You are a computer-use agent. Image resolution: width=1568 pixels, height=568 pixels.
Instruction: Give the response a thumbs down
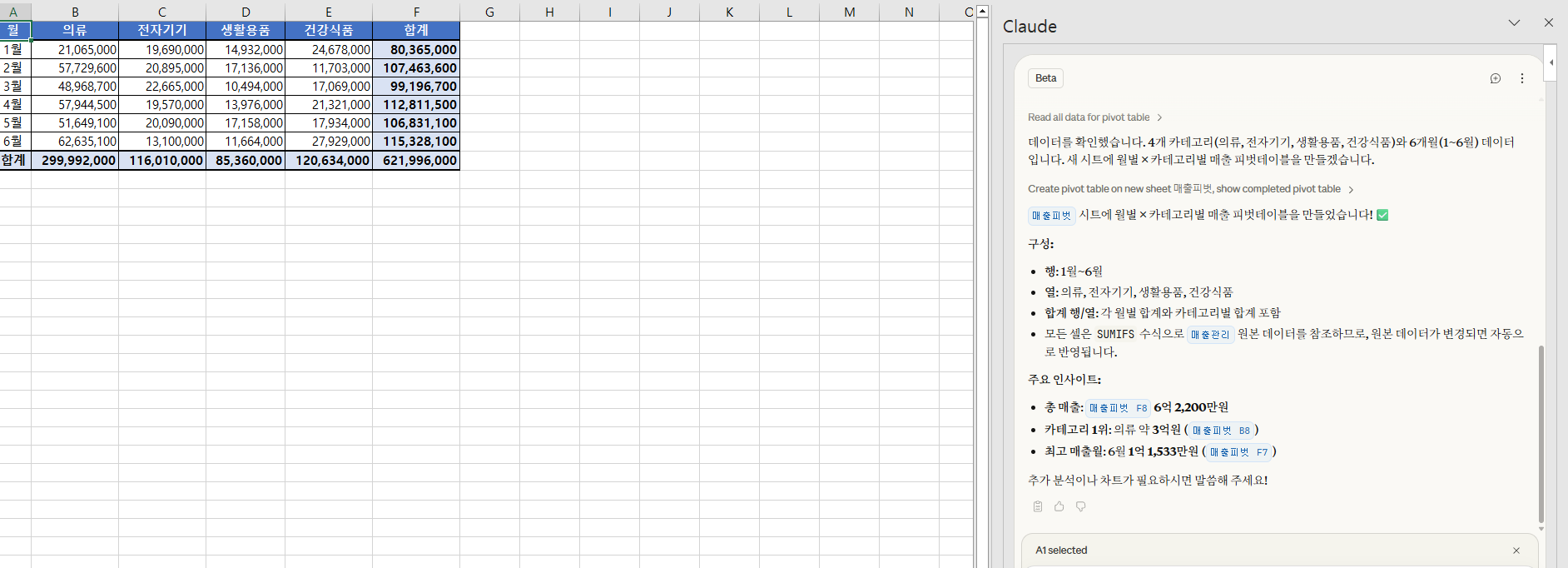pos(1080,506)
